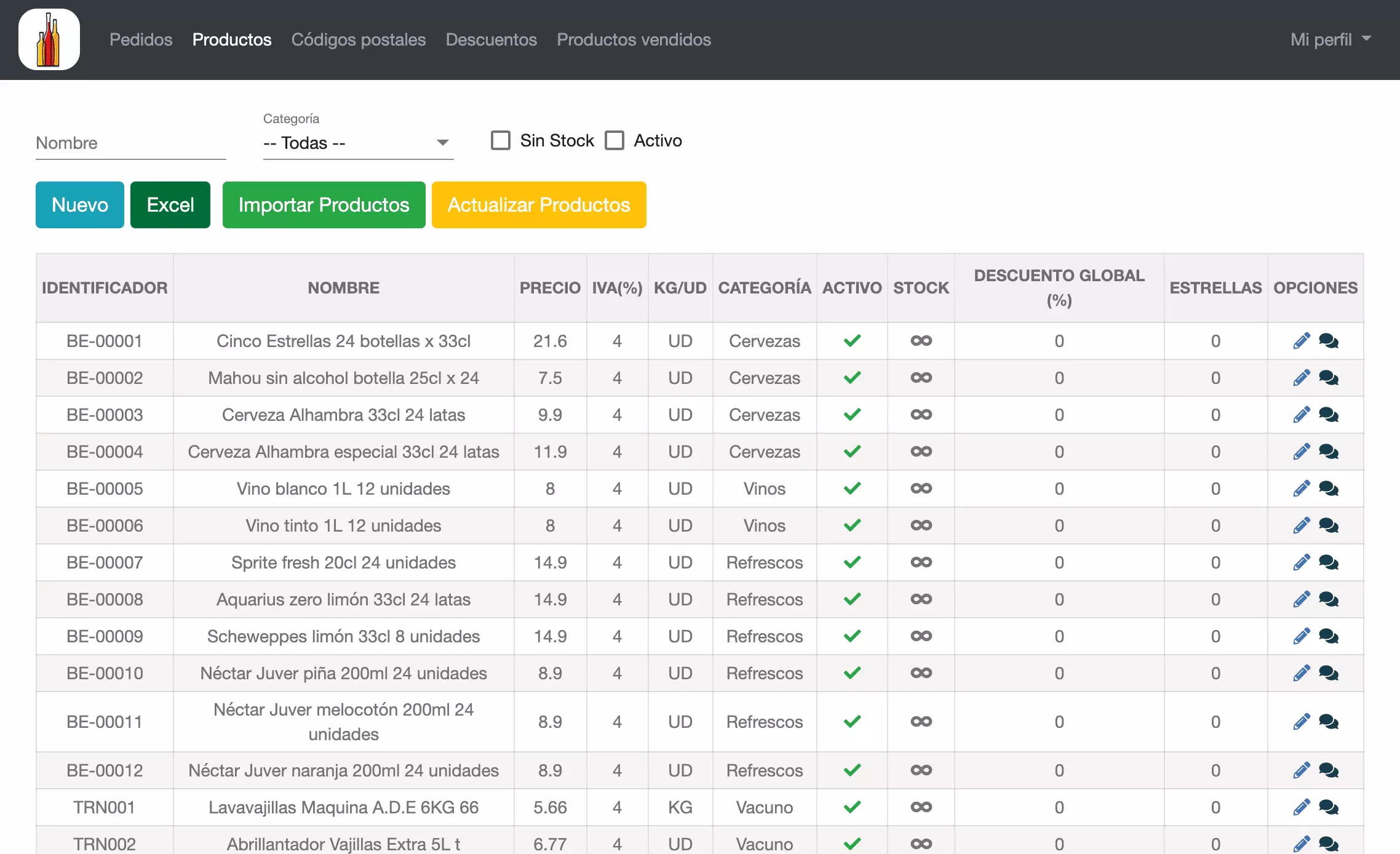The width and height of the screenshot is (1400, 854).
Task: Enable the Activo filter checkbox
Action: [x=614, y=140]
